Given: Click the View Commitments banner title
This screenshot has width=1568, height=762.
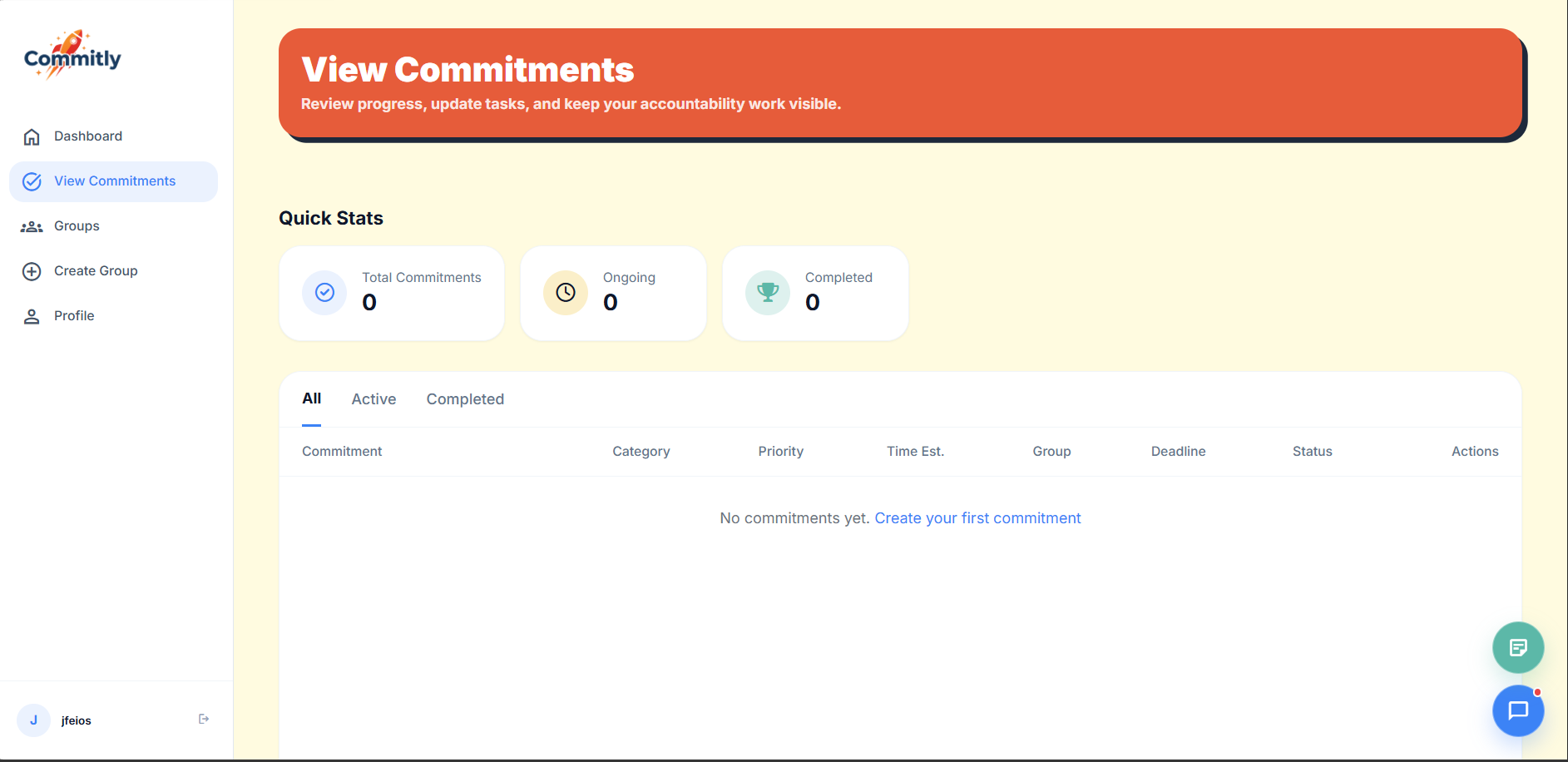Looking at the screenshot, I should pos(467,70).
